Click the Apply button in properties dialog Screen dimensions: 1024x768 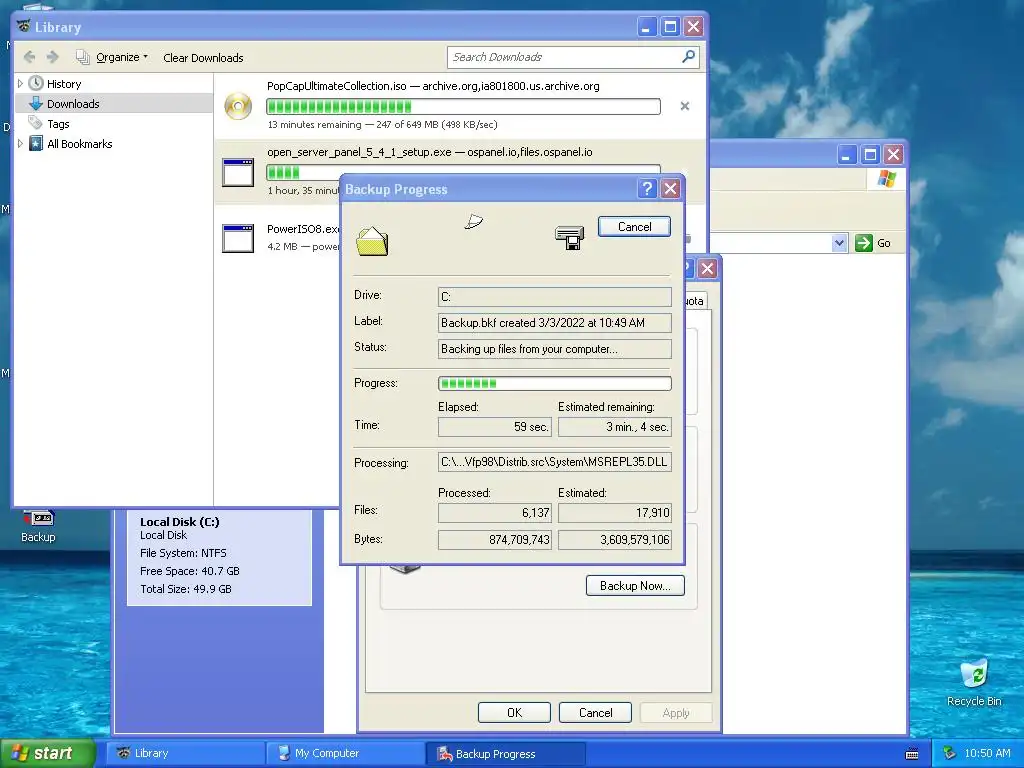pos(675,712)
